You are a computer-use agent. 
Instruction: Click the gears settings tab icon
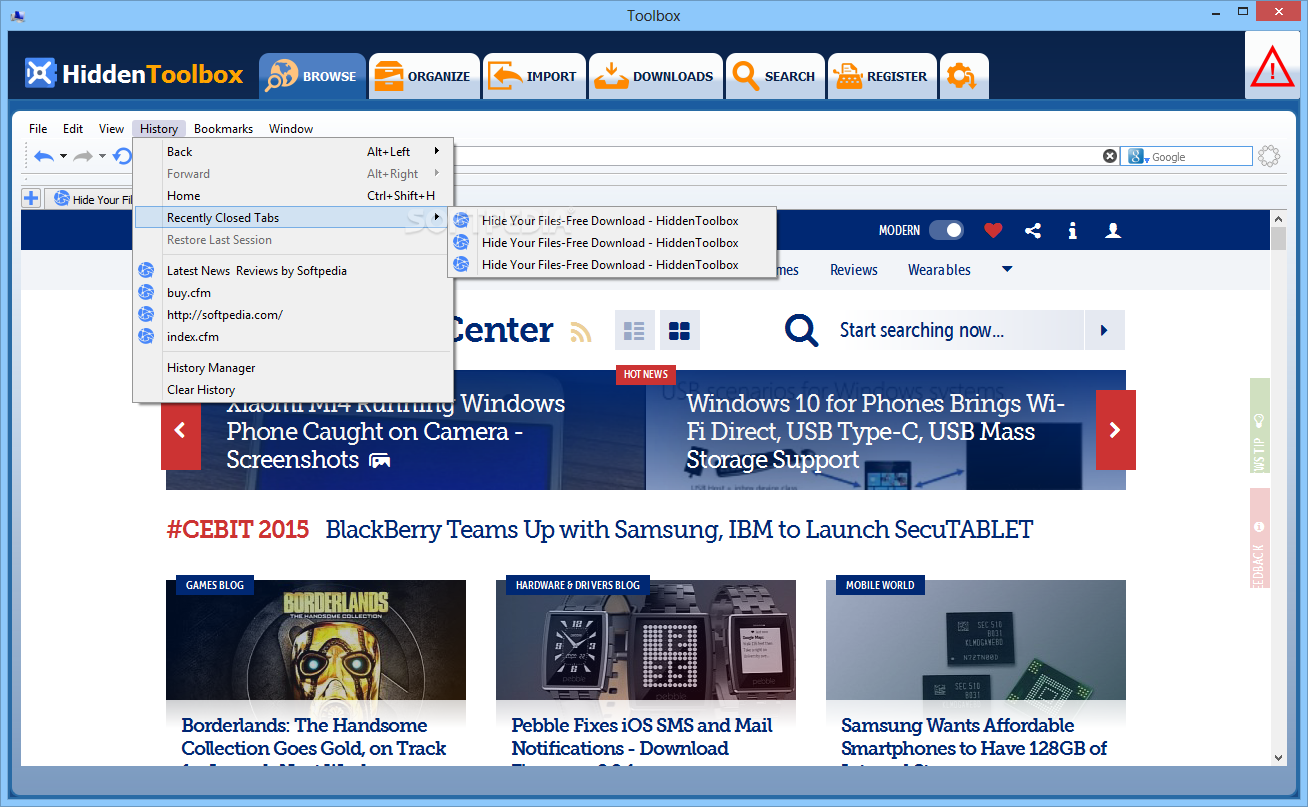[x=964, y=76]
